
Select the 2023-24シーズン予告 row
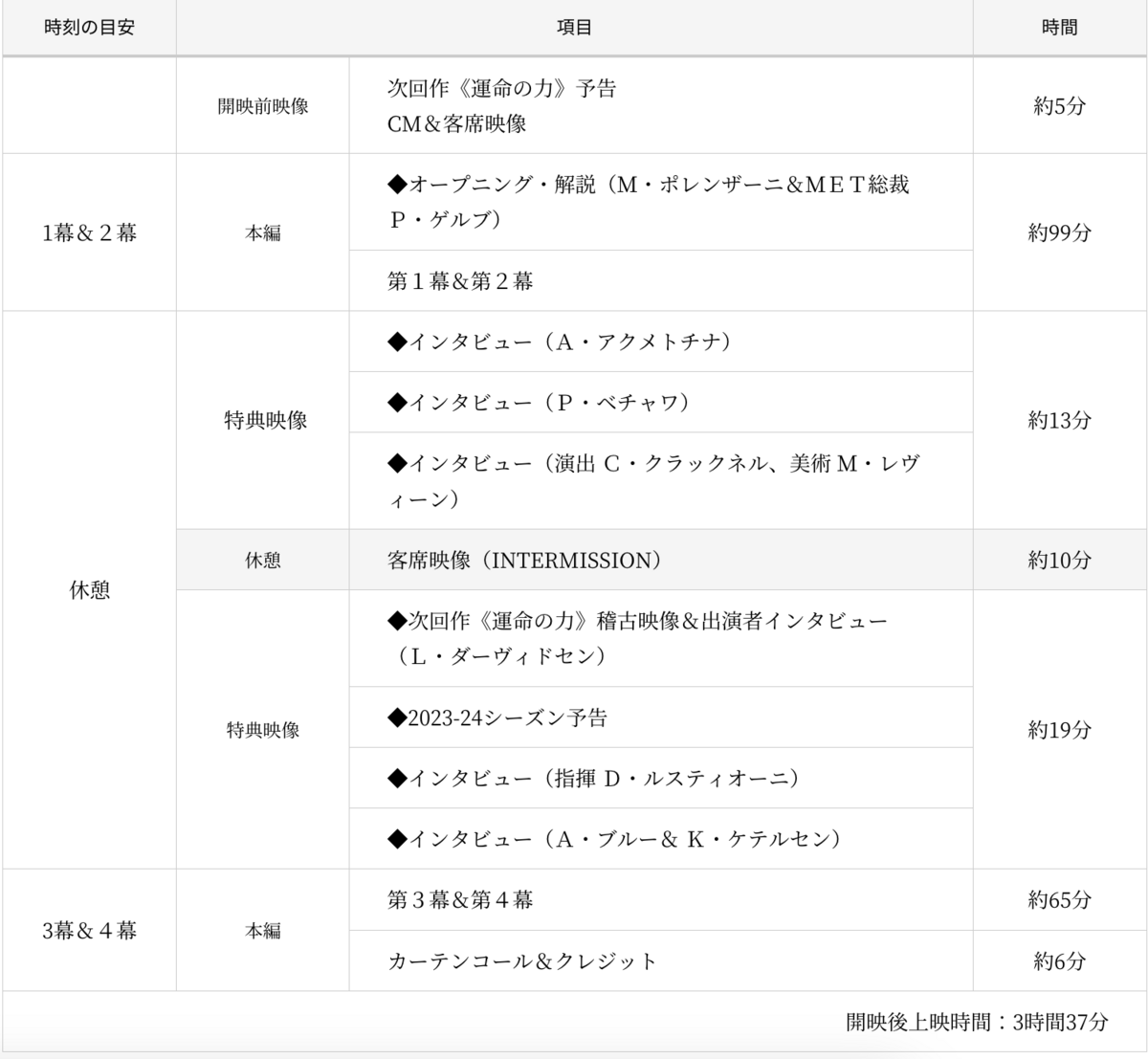(660, 717)
